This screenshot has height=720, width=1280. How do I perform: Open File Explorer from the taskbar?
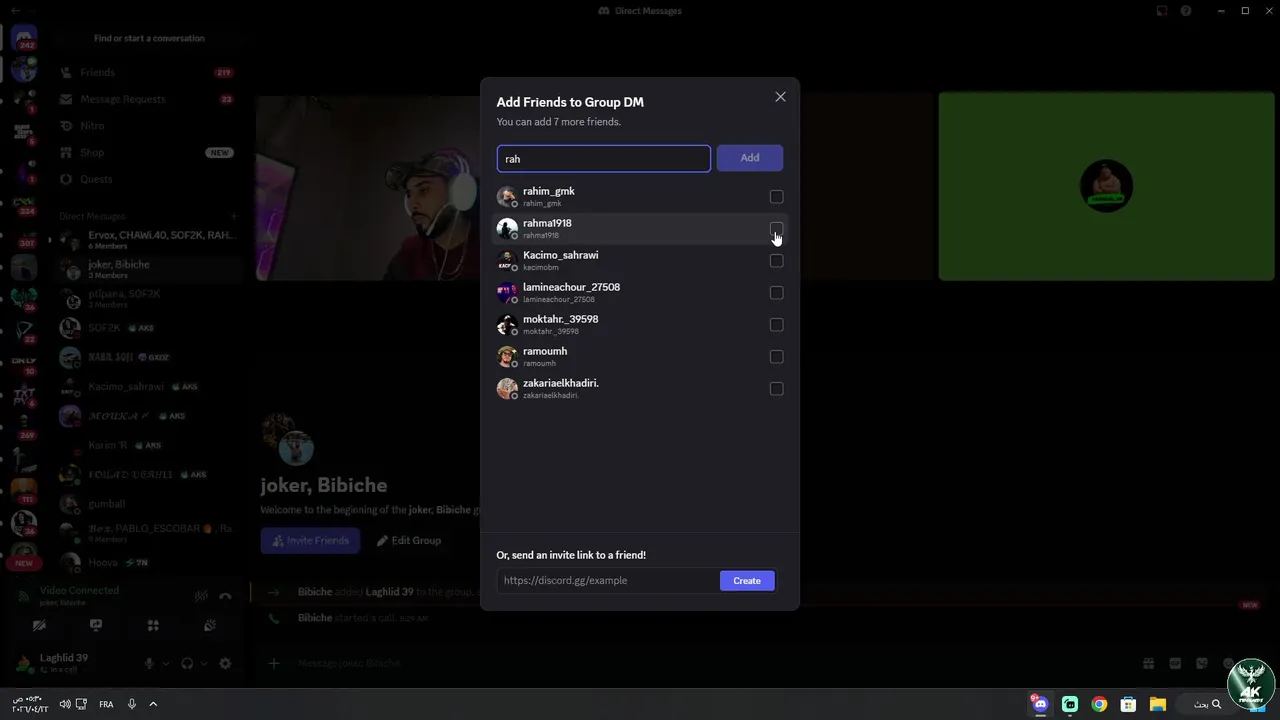(1157, 704)
